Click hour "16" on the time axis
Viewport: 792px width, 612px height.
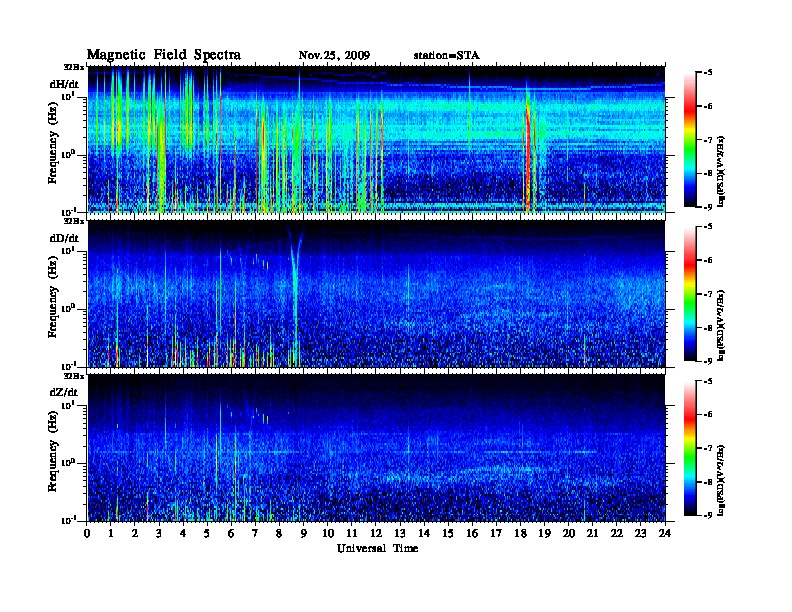click(x=472, y=534)
